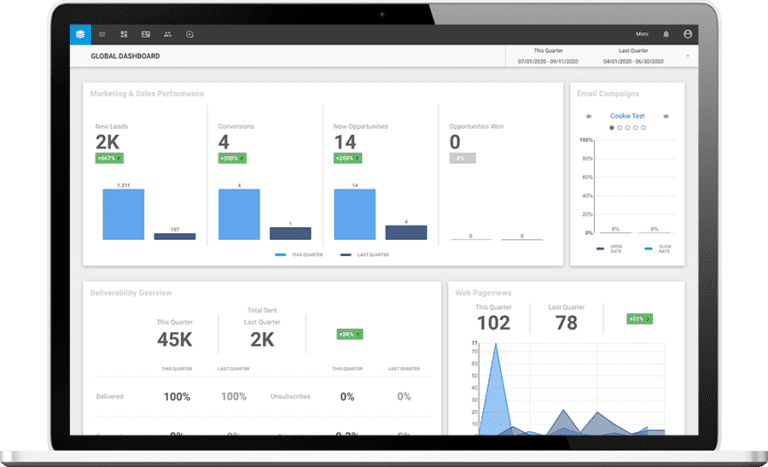Expand the date range dropdown arrow
This screenshot has height=467, width=768.
coord(687,56)
